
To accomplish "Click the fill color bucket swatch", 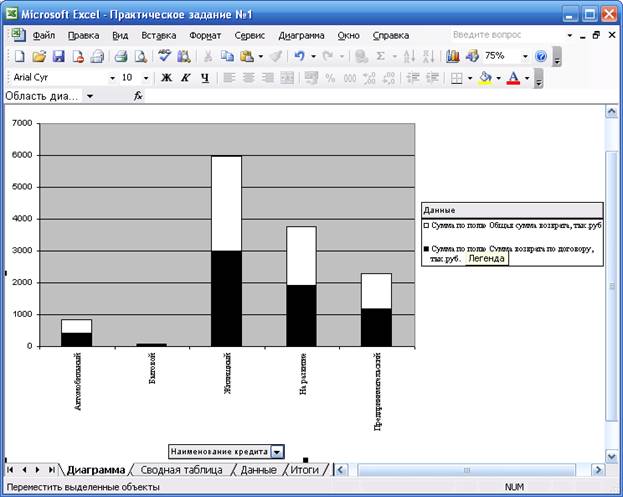I will click(x=486, y=78).
